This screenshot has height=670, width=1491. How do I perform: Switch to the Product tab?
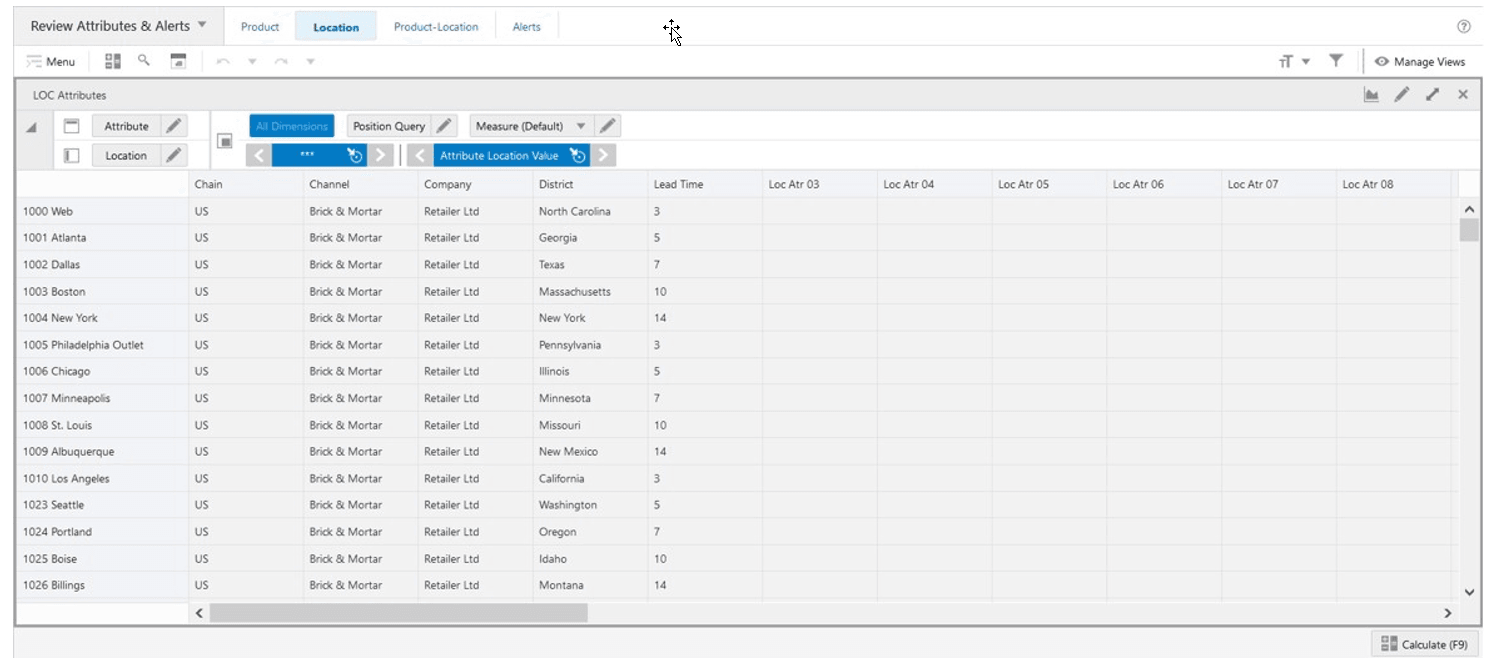pos(260,26)
